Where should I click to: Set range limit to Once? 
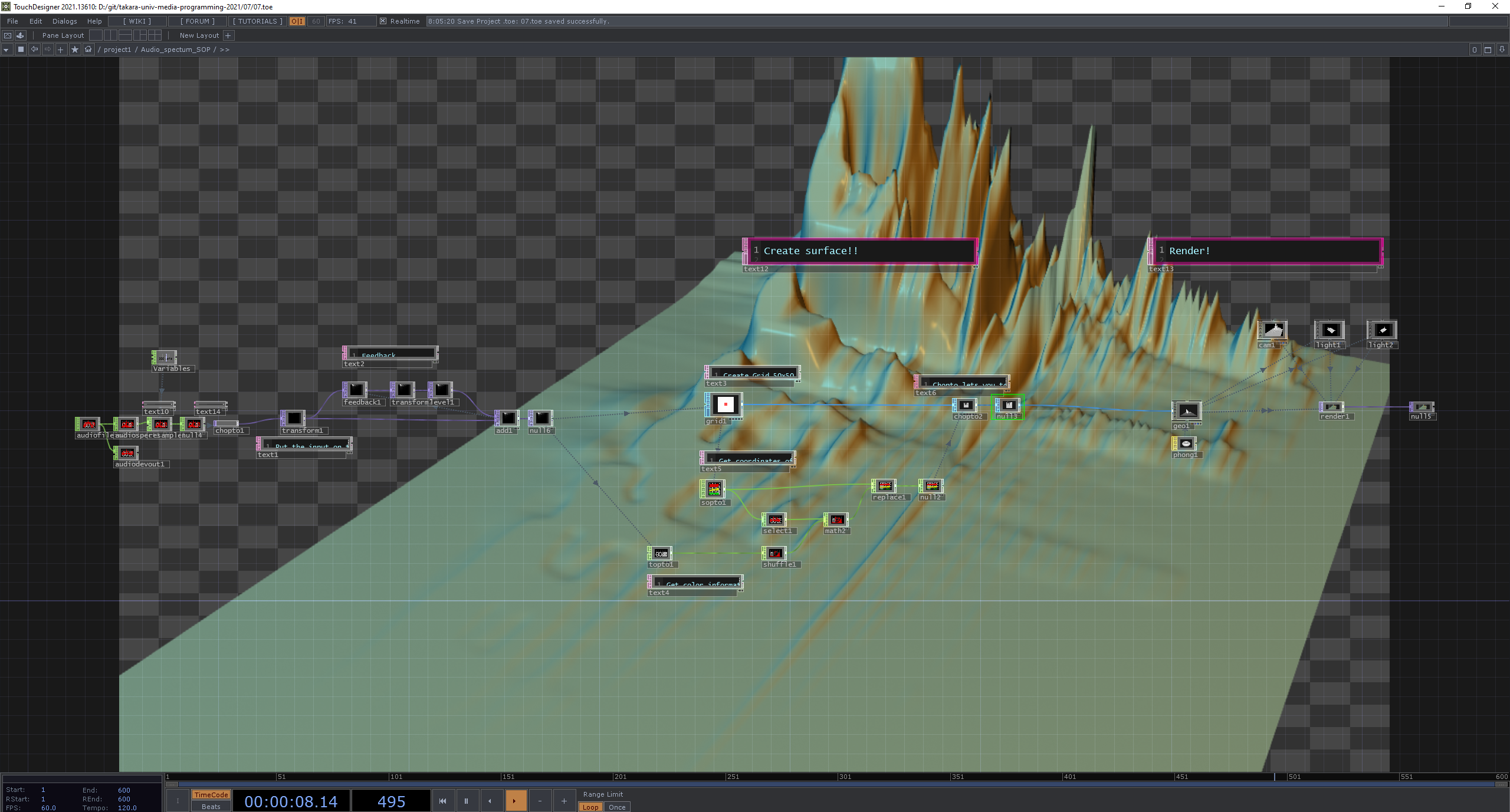(x=616, y=807)
